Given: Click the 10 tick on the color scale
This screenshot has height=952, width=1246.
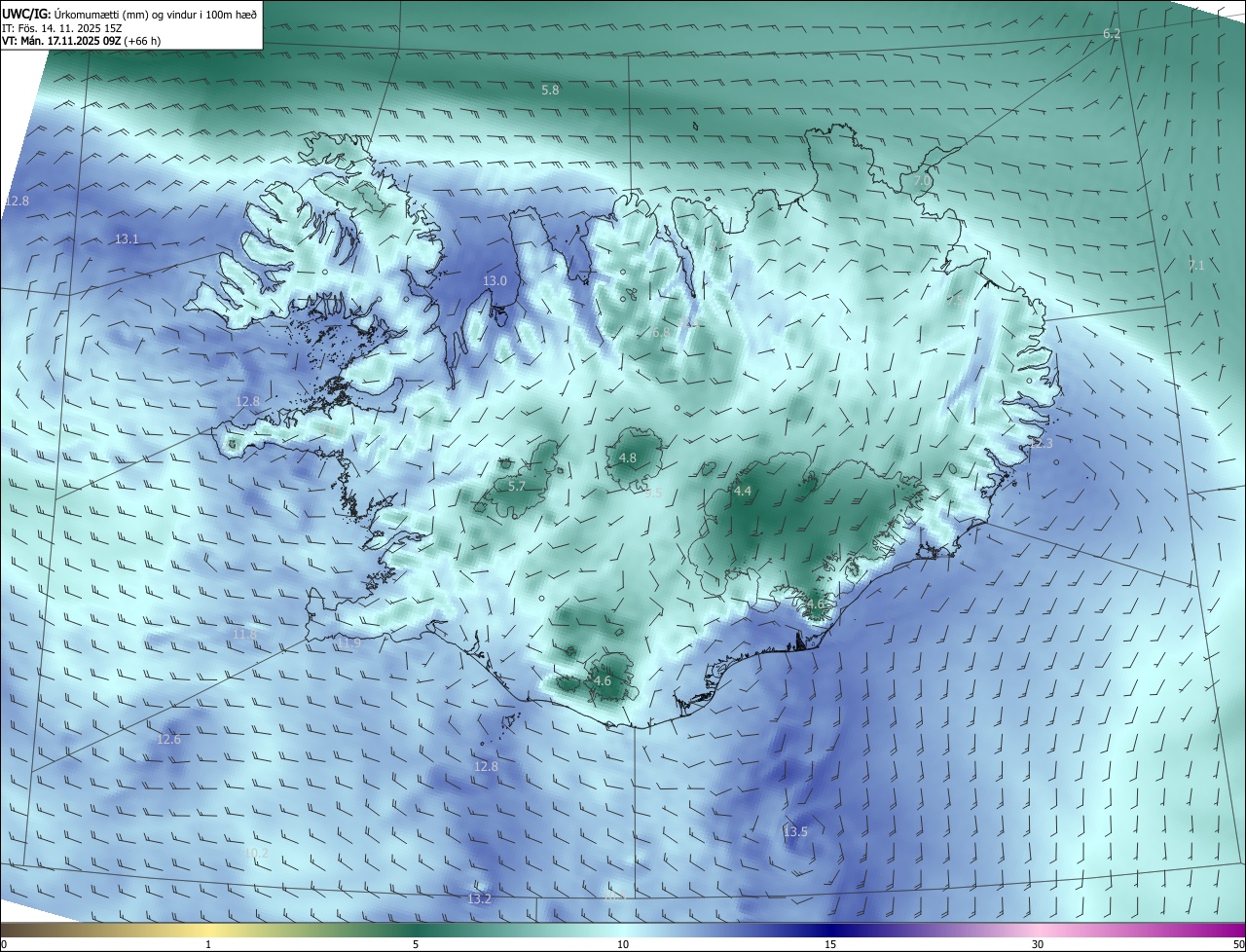Looking at the screenshot, I should pos(623,945).
